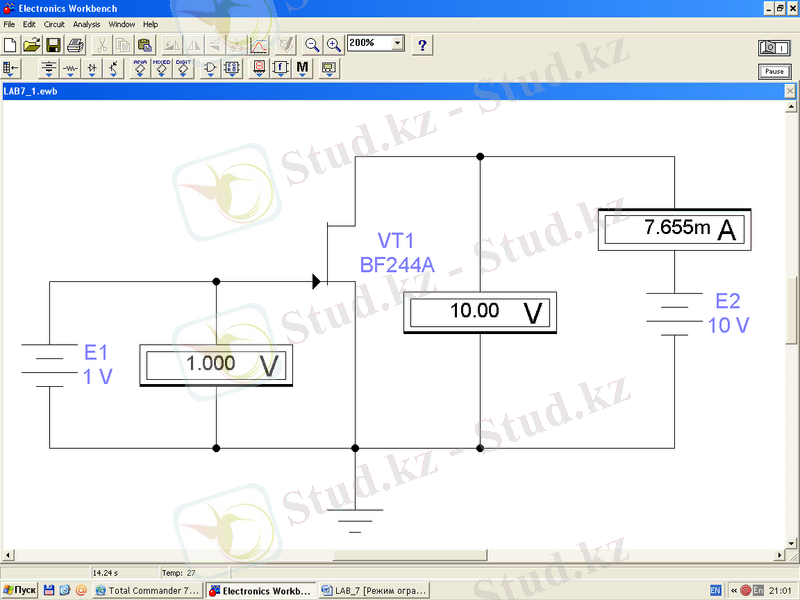Save the circuit with the floppy disk icon
Screen dimensions: 800x600
tap(52, 45)
